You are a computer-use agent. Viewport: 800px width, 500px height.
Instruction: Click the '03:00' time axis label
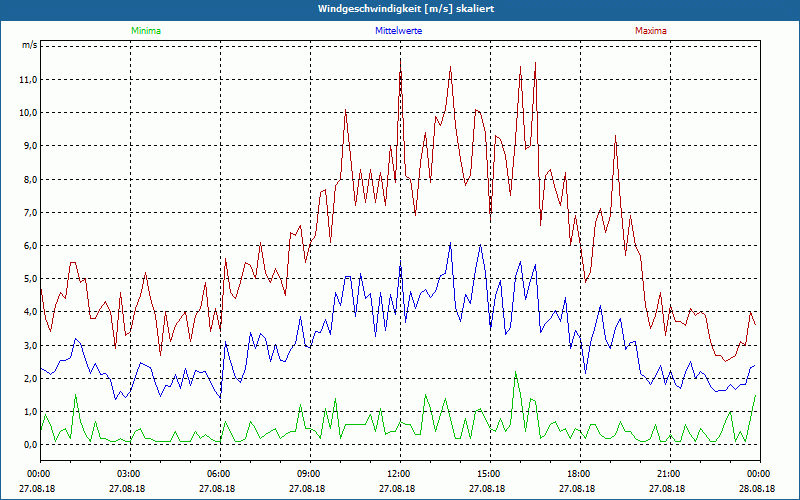pyautogui.click(x=131, y=474)
